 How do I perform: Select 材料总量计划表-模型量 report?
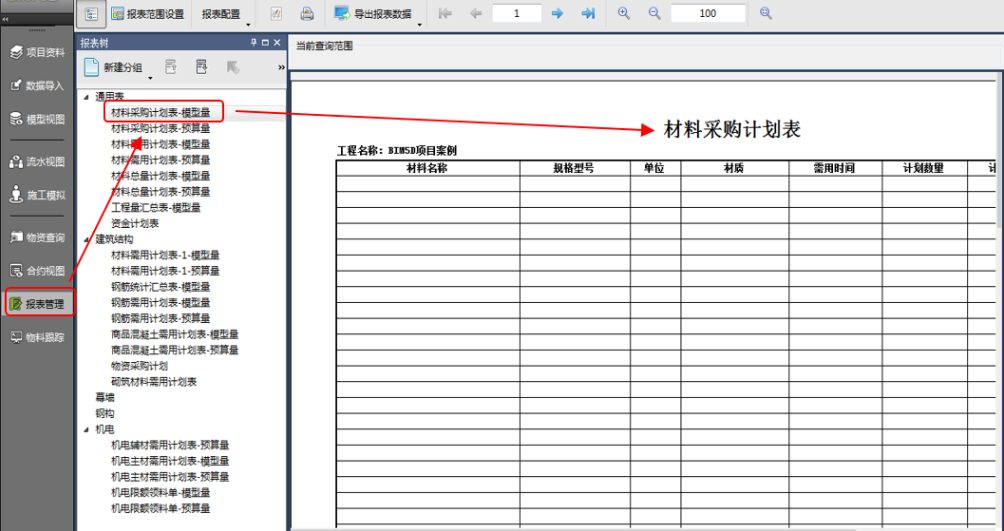point(160,176)
